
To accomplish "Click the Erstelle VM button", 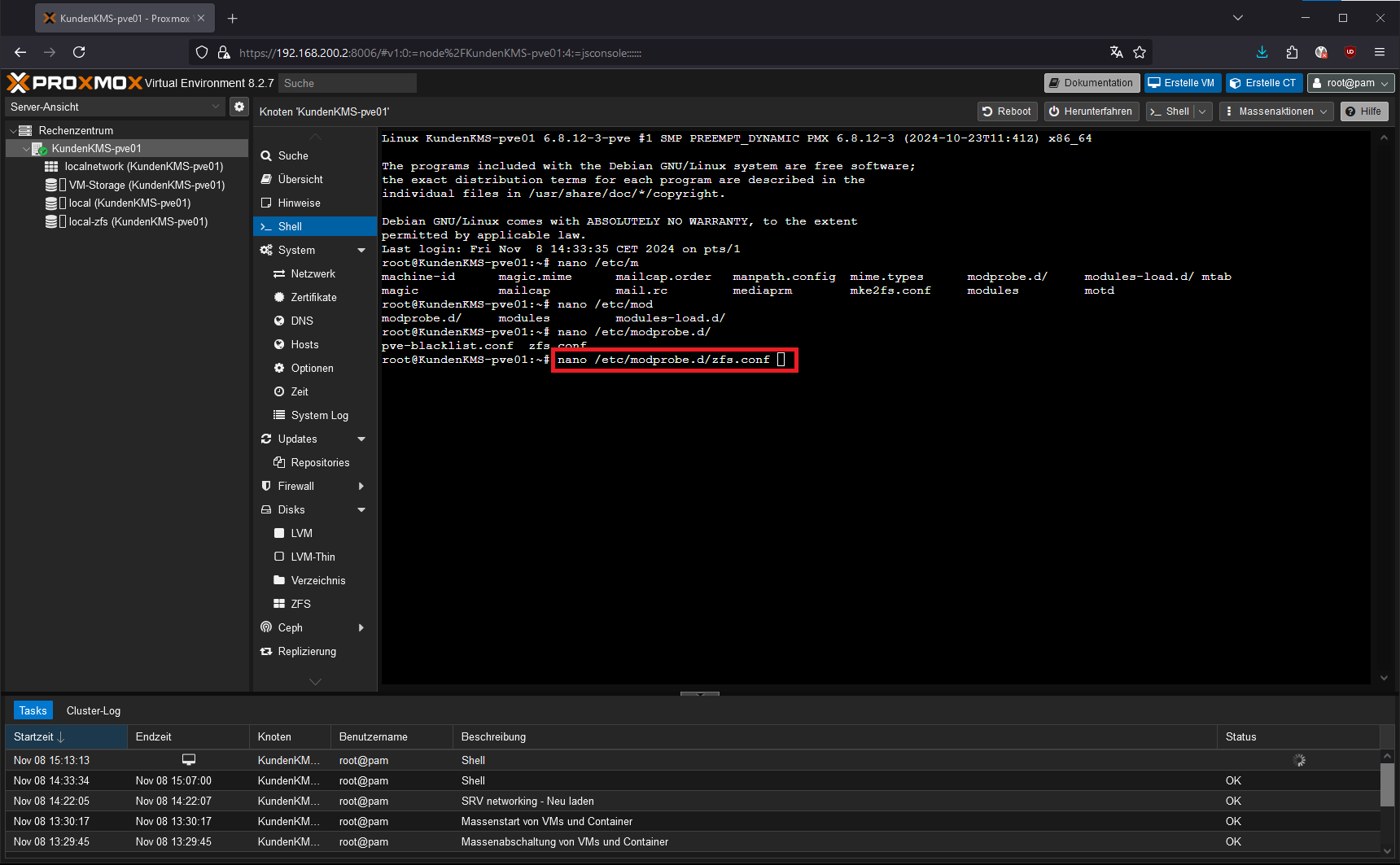I will (x=1181, y=83).
